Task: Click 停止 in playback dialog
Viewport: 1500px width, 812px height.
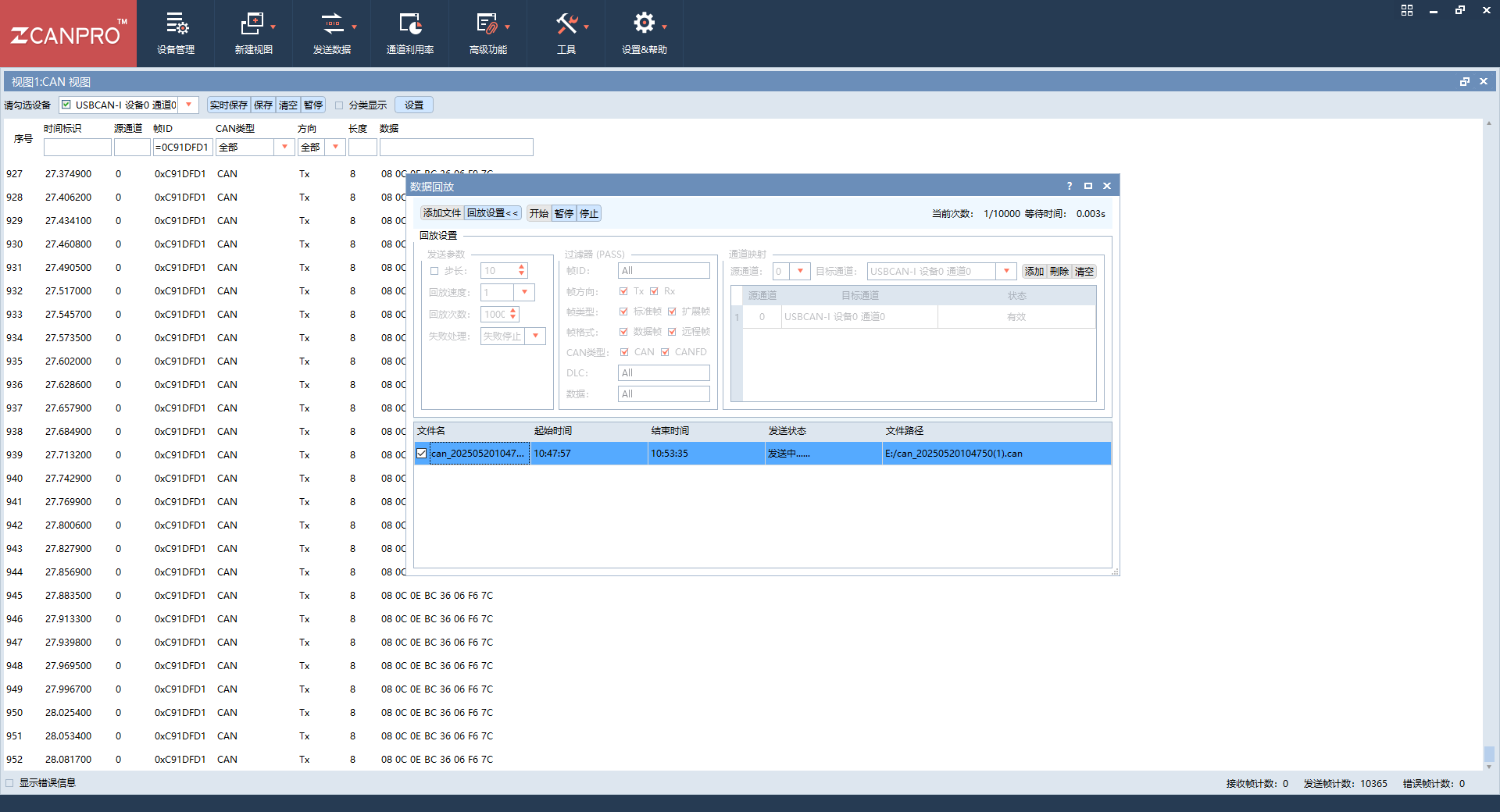Action: 589,213
